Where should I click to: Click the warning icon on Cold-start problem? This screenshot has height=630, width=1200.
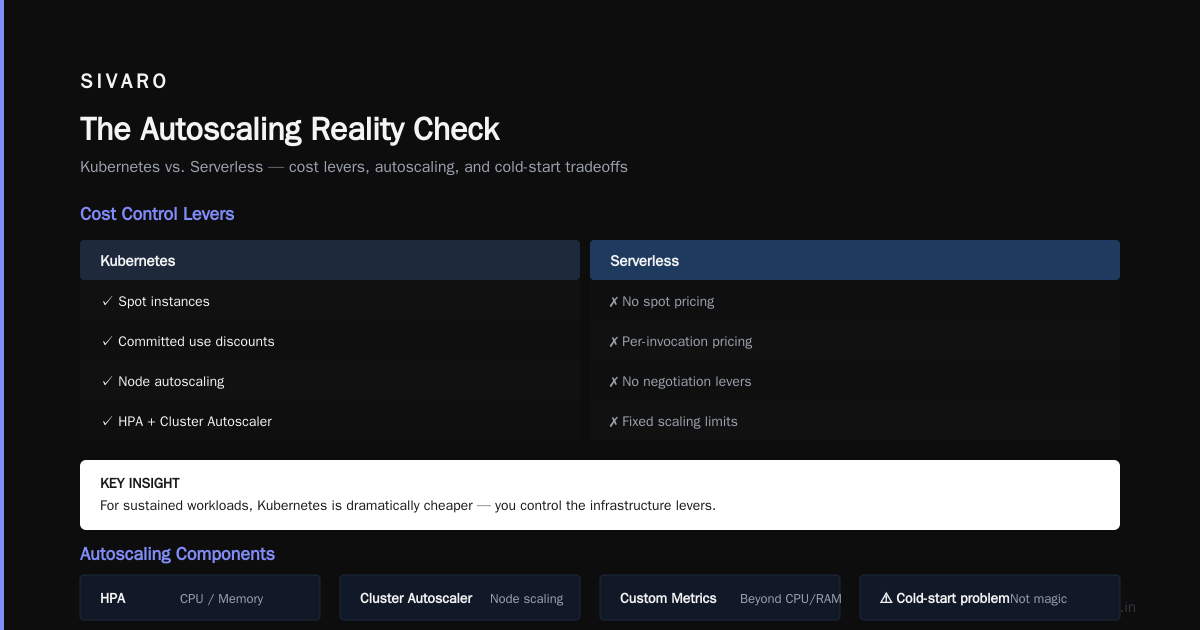point(886,598)
